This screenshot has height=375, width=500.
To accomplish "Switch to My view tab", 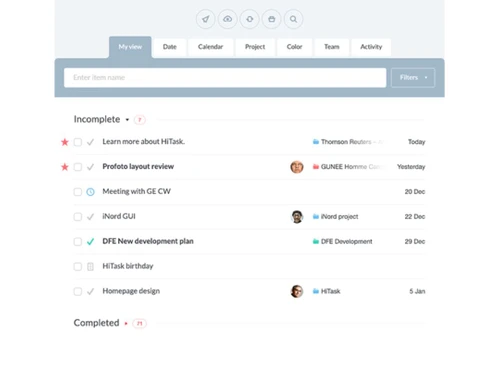I will click(130, 47).
